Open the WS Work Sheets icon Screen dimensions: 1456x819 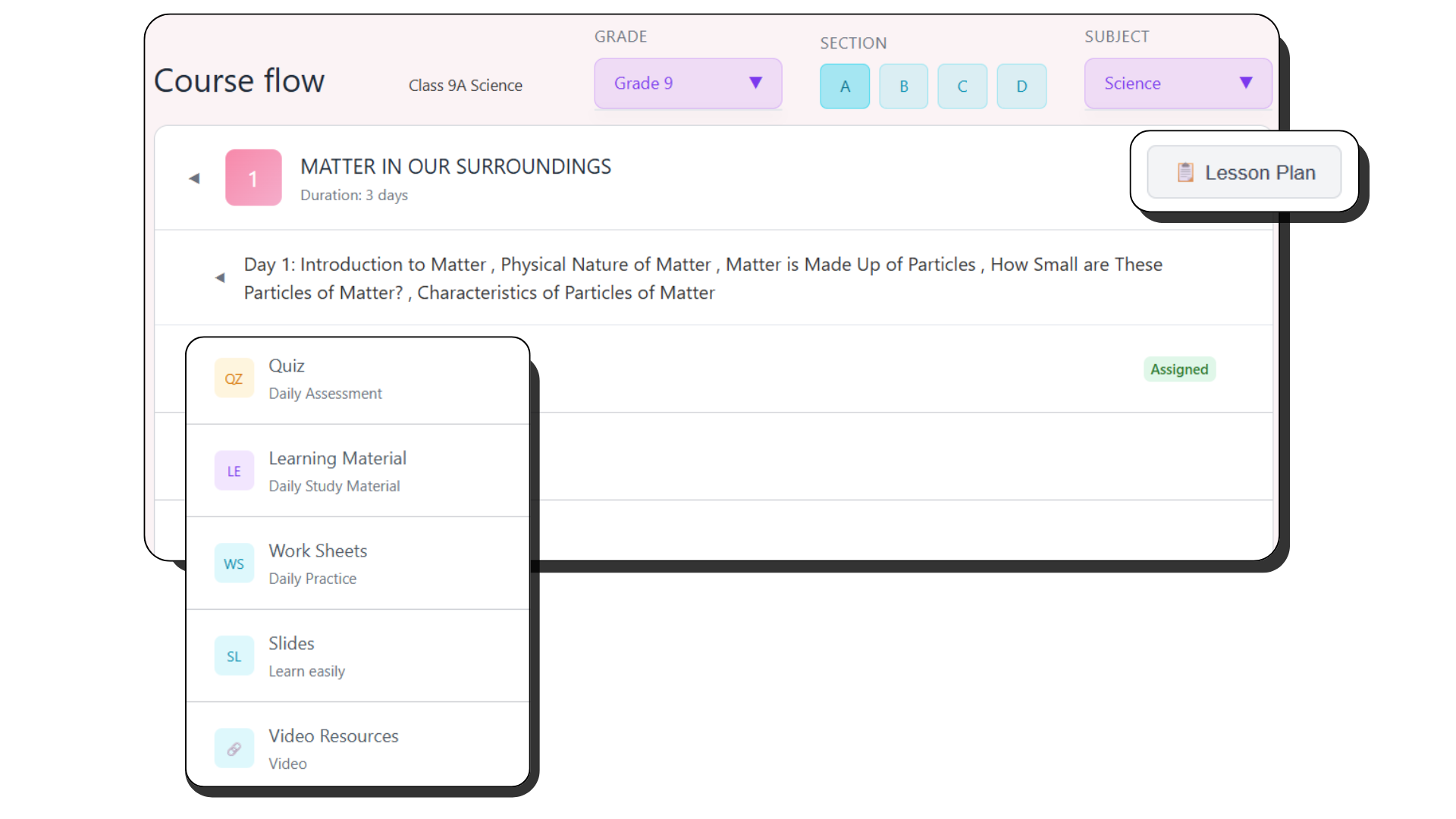pyautogui.click(x=234, y=563)
